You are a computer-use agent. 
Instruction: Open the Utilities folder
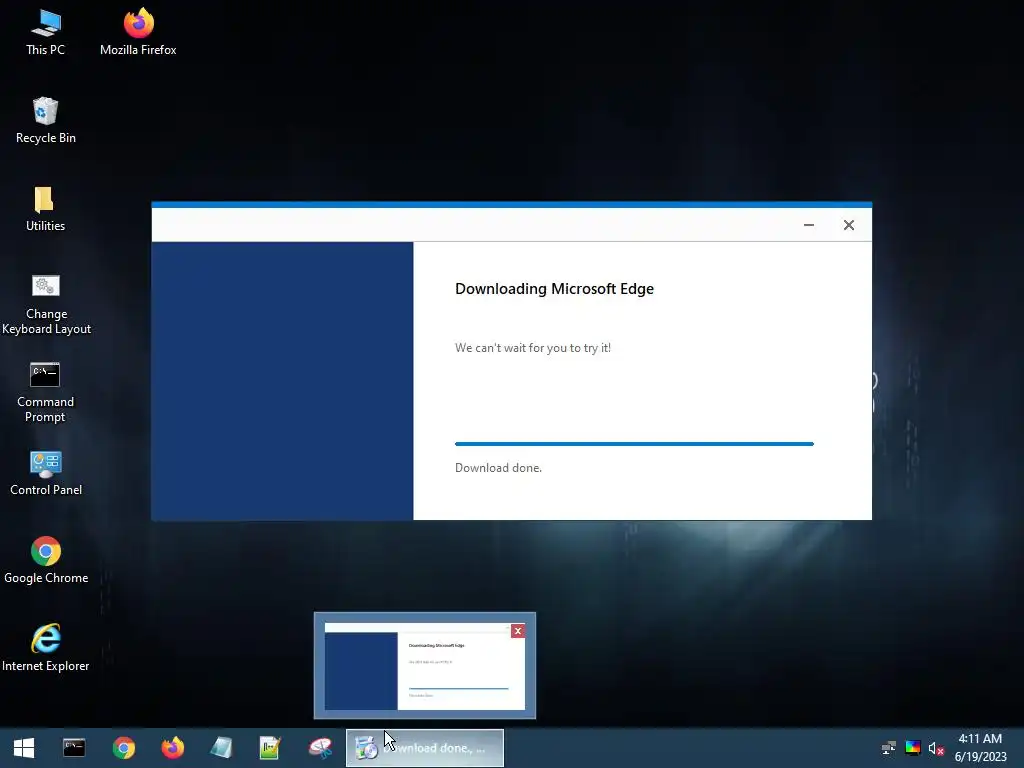tap(45, 209)
